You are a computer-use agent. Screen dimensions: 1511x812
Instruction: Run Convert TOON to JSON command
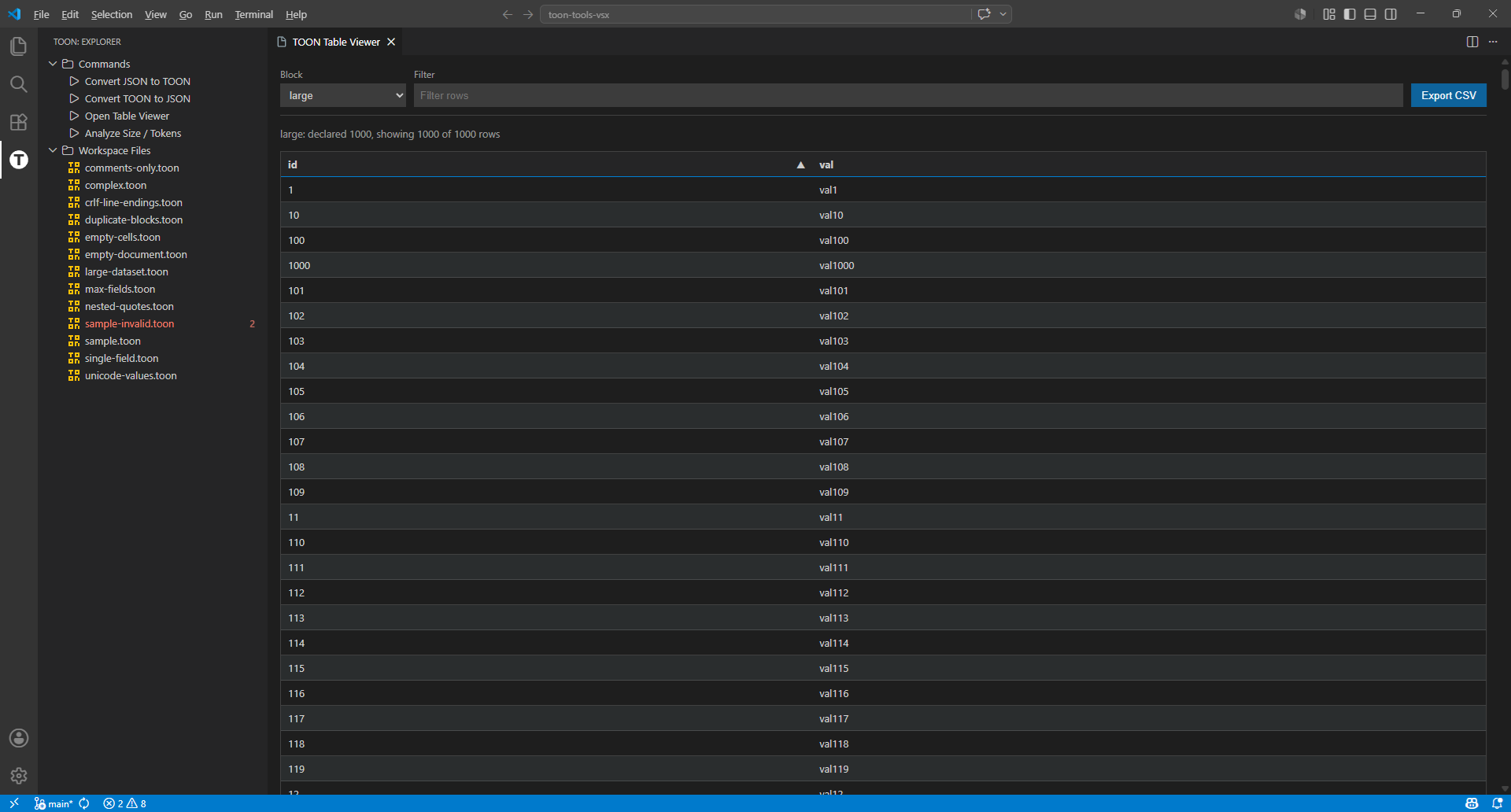pos(138,98)
